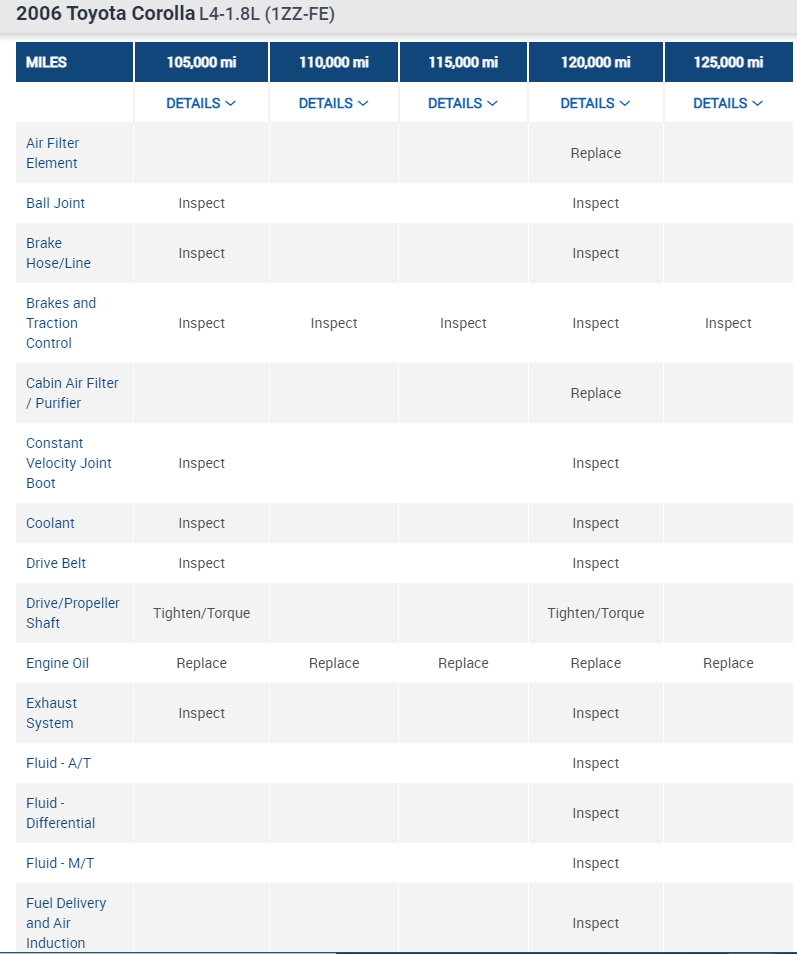Viewport: 797px width, 954px height.
Task: Open Cabin Air Filter / Purifier link
Action: [72, 393]
